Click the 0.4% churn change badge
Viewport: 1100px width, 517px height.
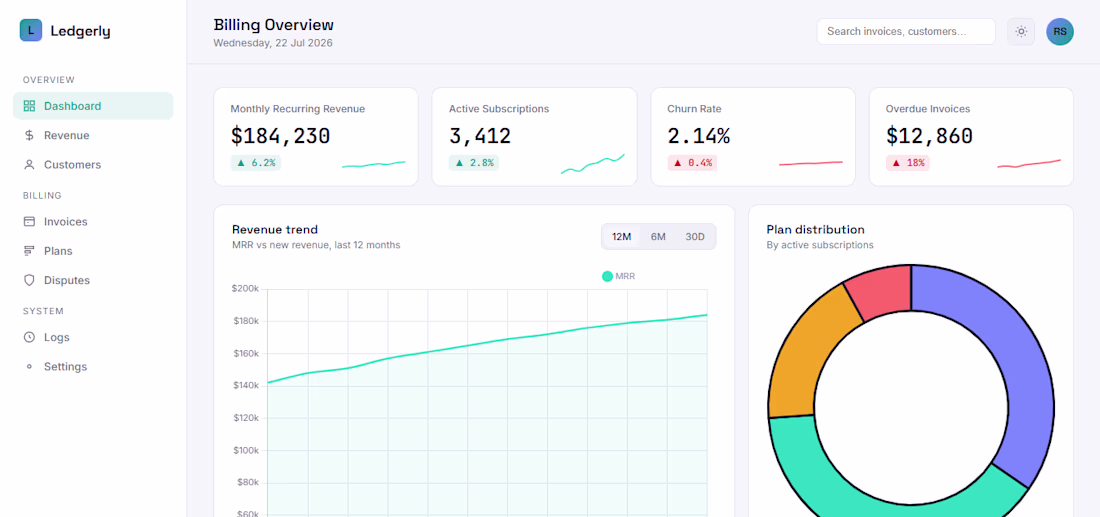coord(692,163)
